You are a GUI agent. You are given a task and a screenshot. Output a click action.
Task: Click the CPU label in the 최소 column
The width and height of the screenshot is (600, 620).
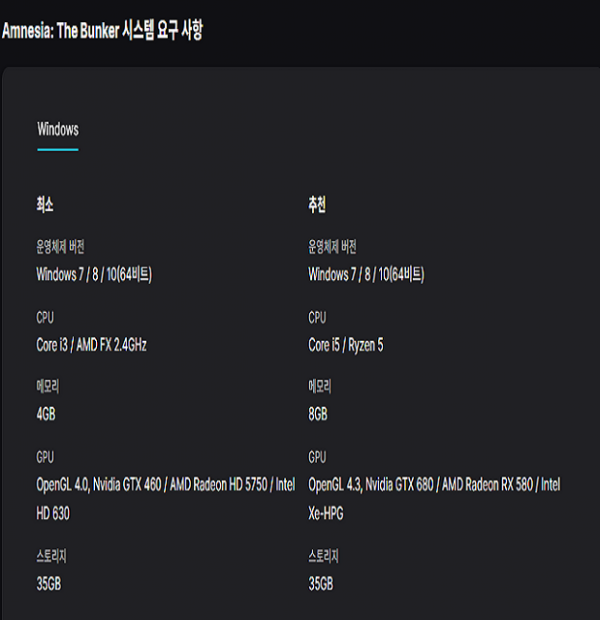(x=45, y=317)
